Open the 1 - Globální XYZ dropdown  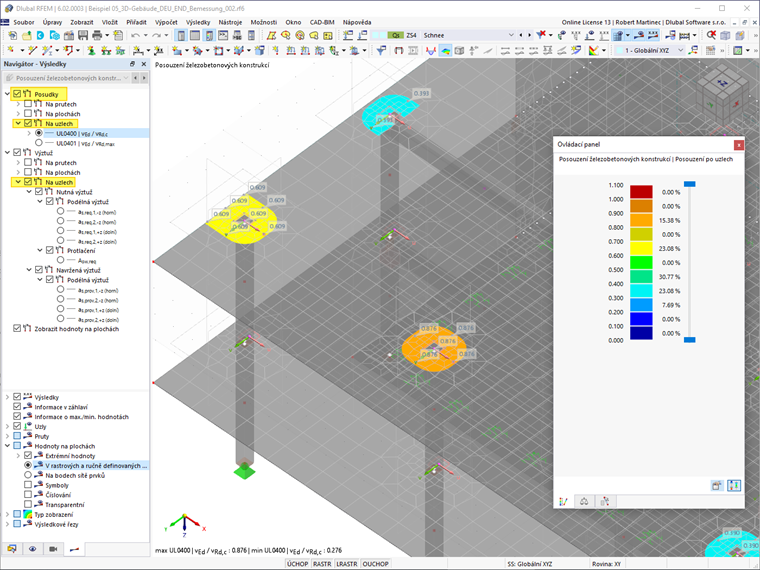tap(681, 50)
